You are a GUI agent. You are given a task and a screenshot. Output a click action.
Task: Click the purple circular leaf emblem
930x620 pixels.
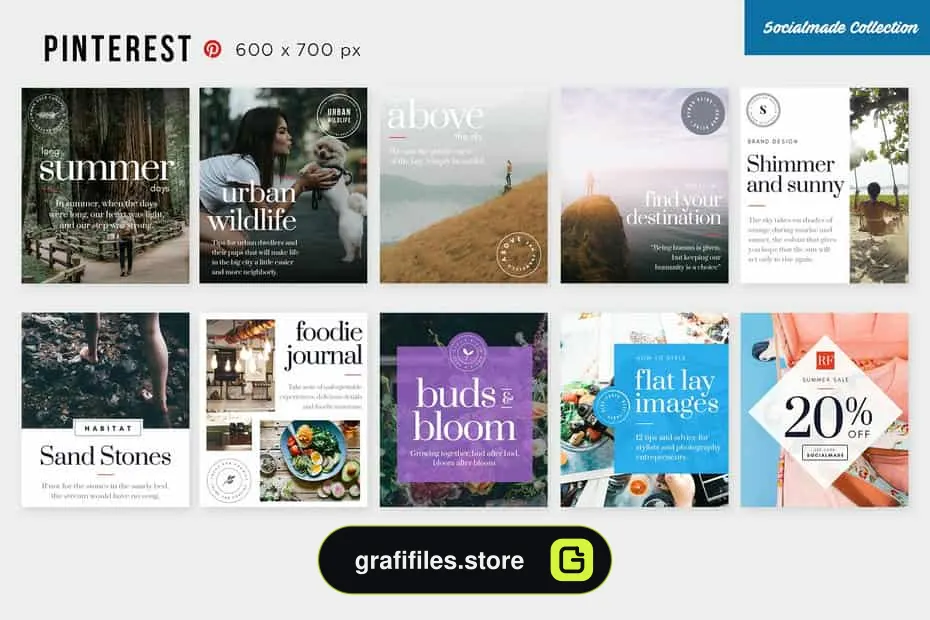click(x=467, y=352)
